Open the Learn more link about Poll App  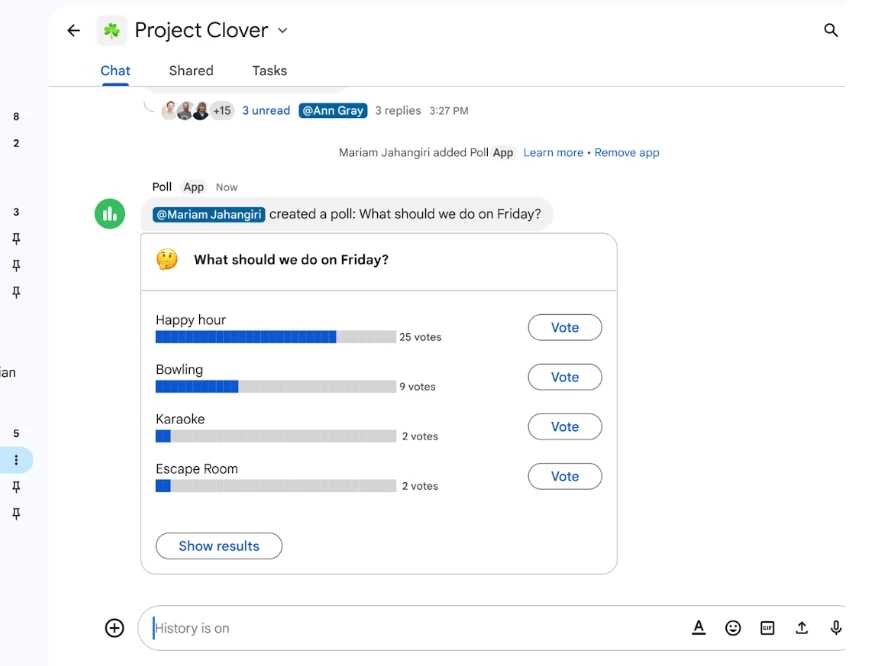[553, 152]
